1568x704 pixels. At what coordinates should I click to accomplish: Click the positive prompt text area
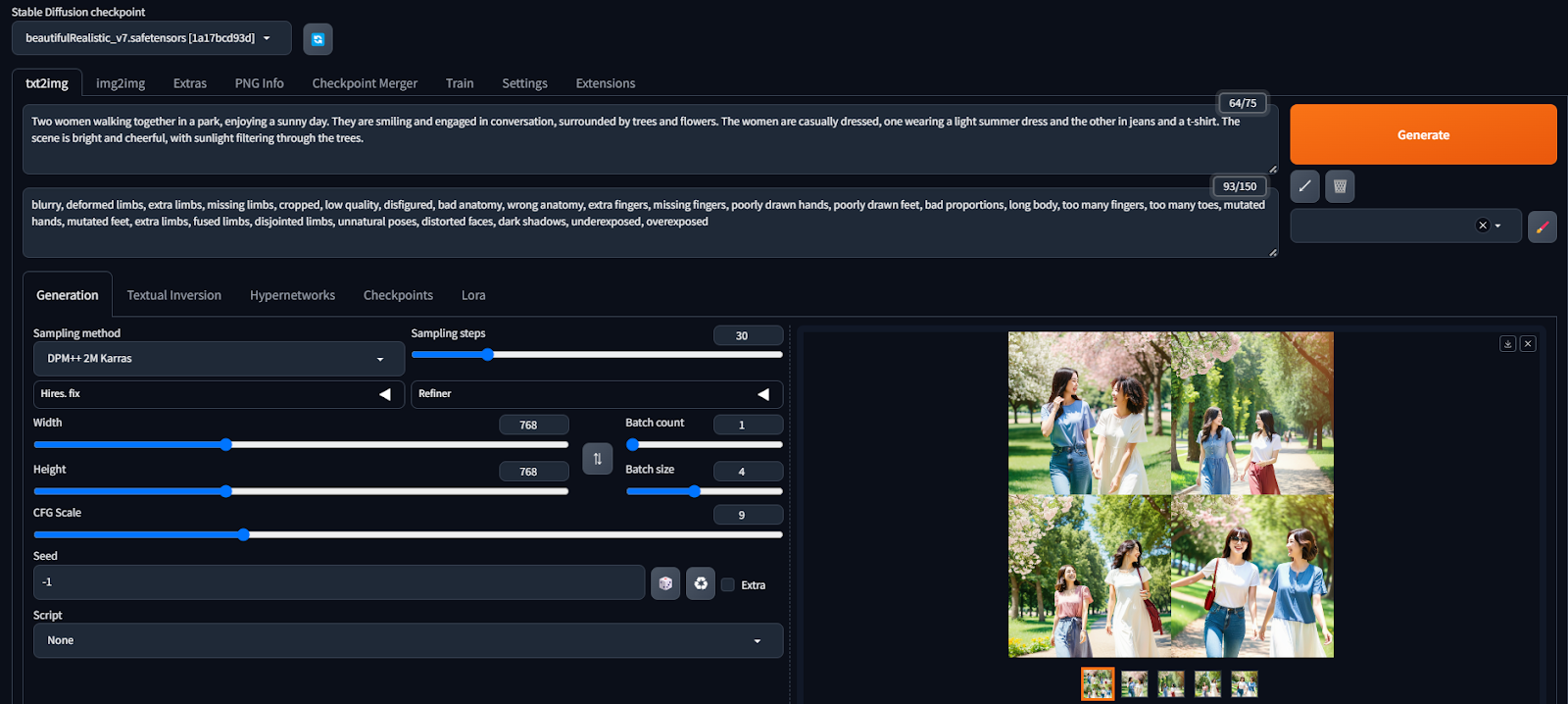[x=650, y=139]
